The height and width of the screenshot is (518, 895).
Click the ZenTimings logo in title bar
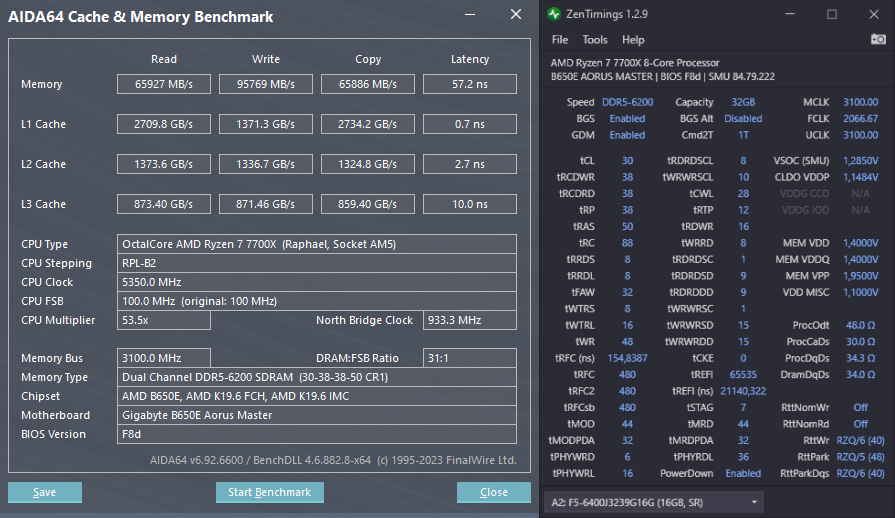pyautogui.click(x=555, y=14)
